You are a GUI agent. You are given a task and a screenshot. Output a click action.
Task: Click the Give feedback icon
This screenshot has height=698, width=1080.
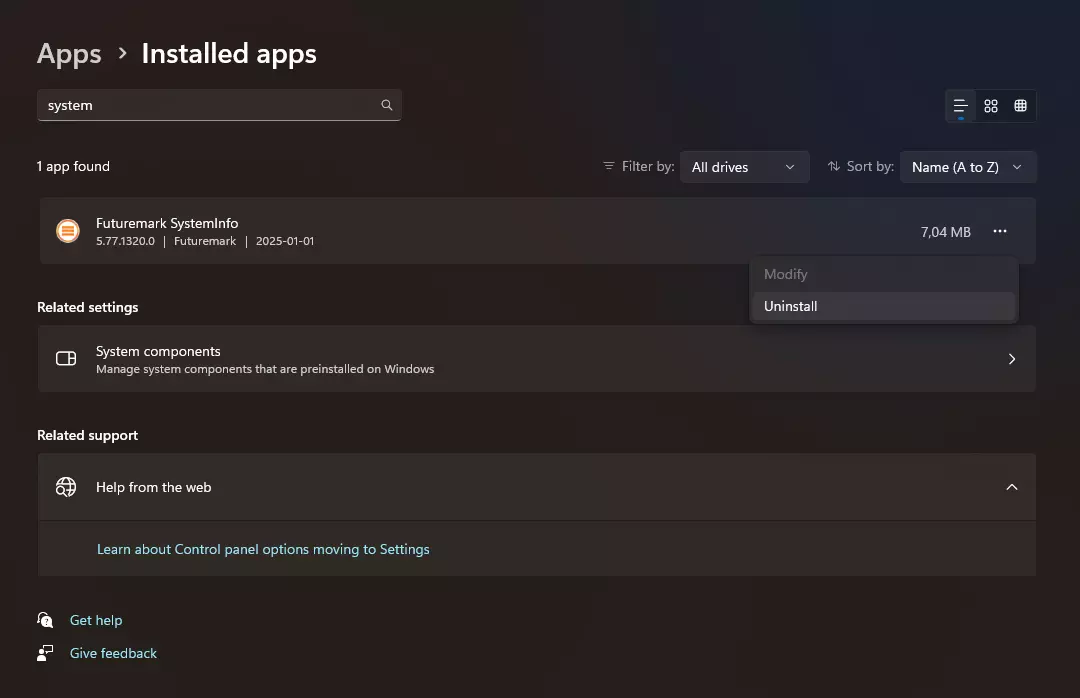pyautogui.click(x=45, y=653)
